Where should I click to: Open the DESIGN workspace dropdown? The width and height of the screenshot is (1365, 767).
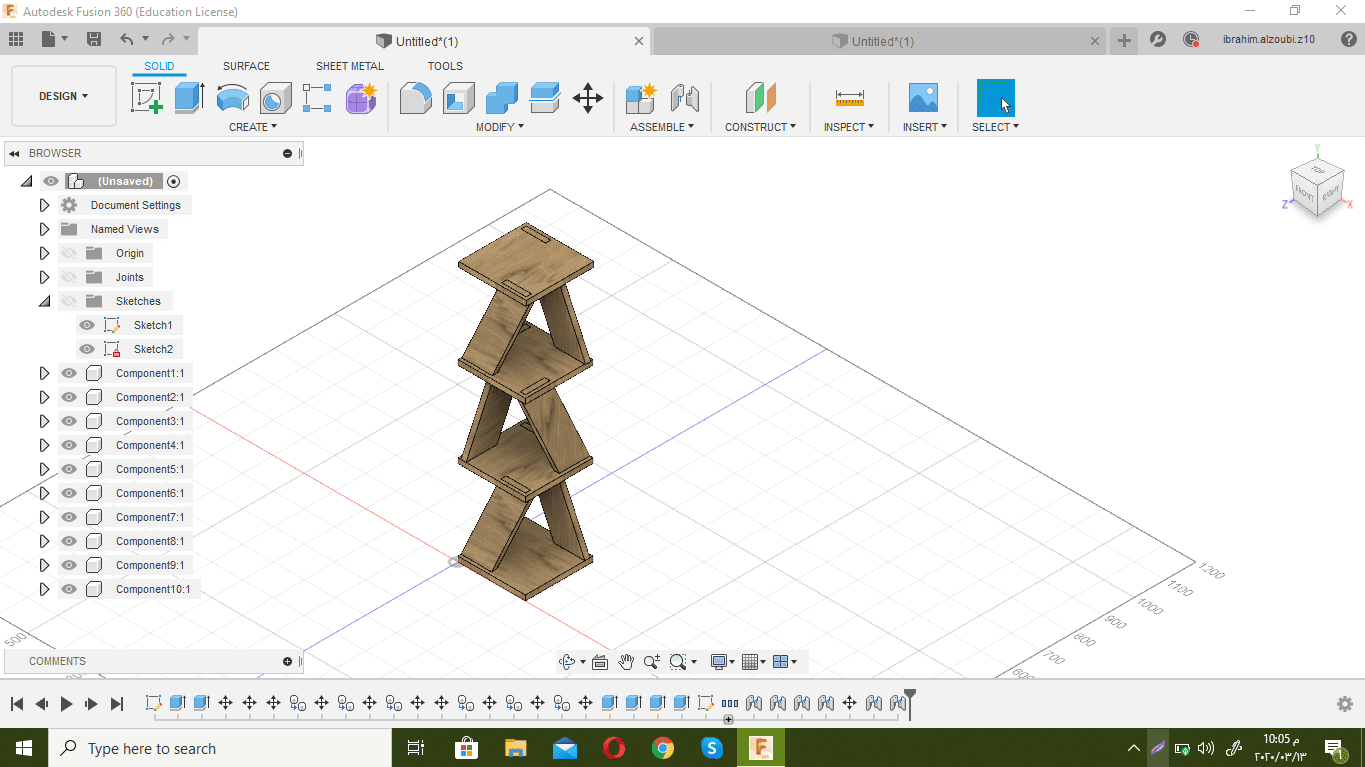tap(64, 96)
